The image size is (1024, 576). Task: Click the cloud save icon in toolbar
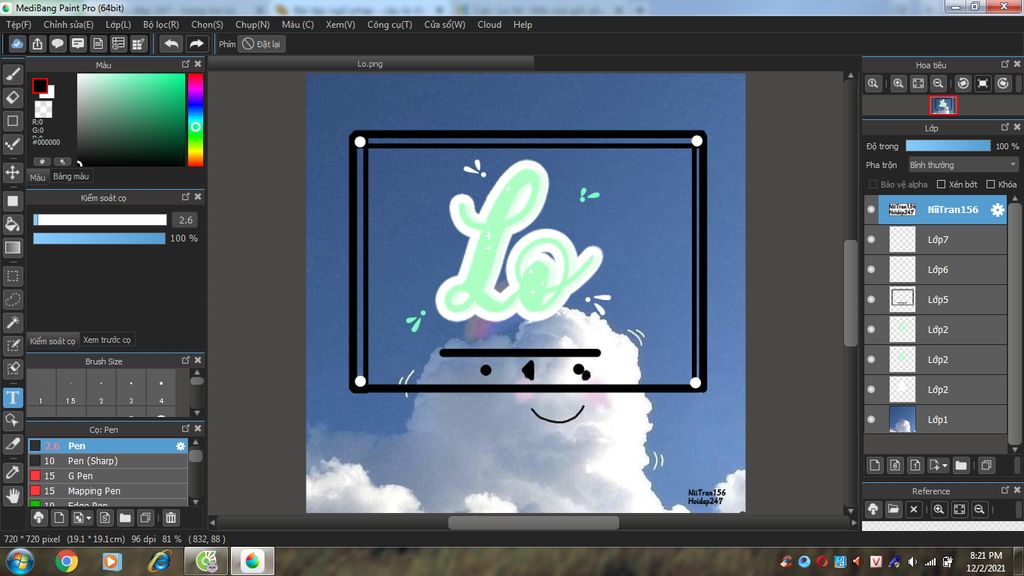pyautogui.click(x=17, y=44)
